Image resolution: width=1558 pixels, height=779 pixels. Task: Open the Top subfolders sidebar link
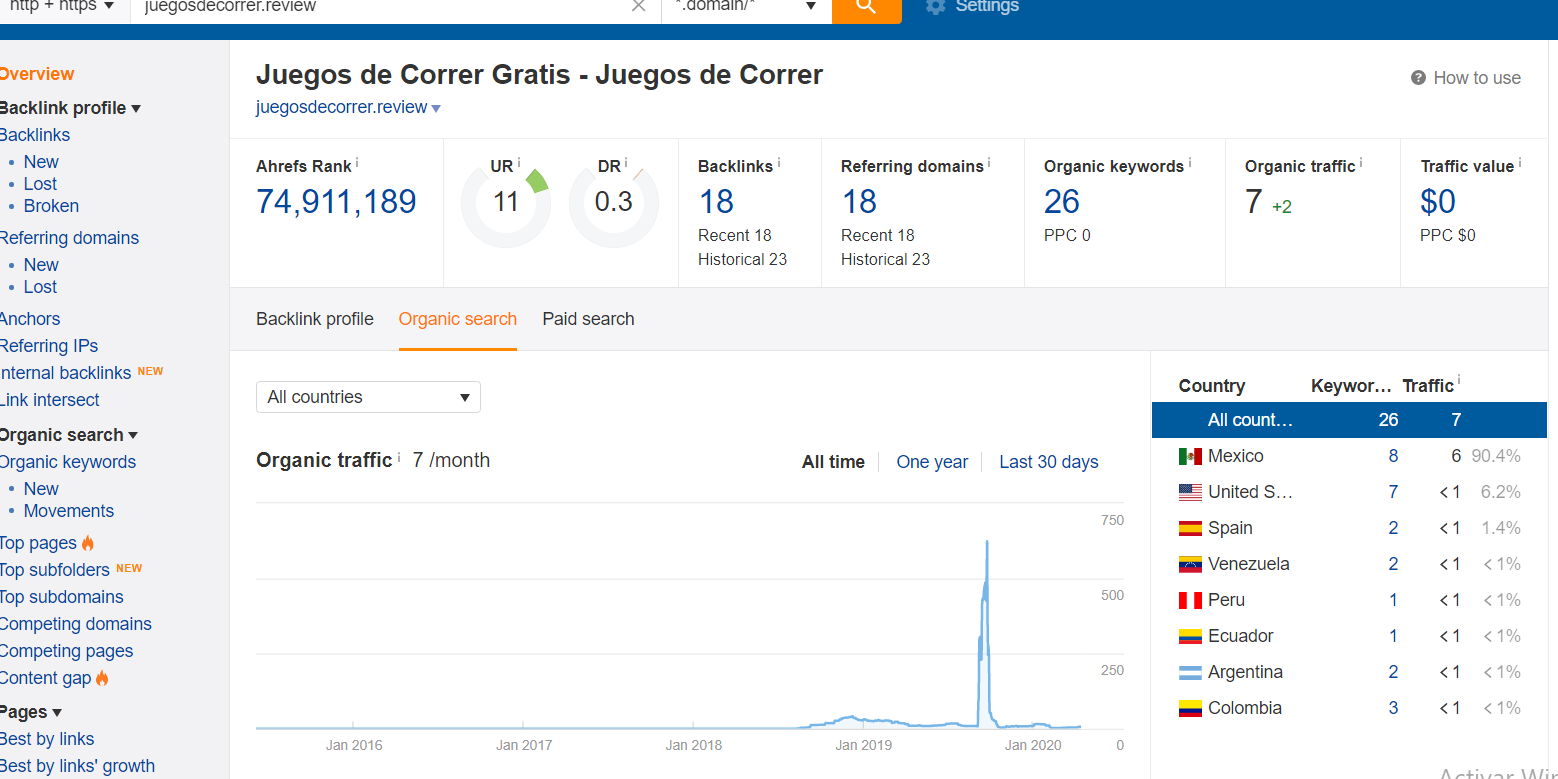pyautogui.click(x=55, y=570)
